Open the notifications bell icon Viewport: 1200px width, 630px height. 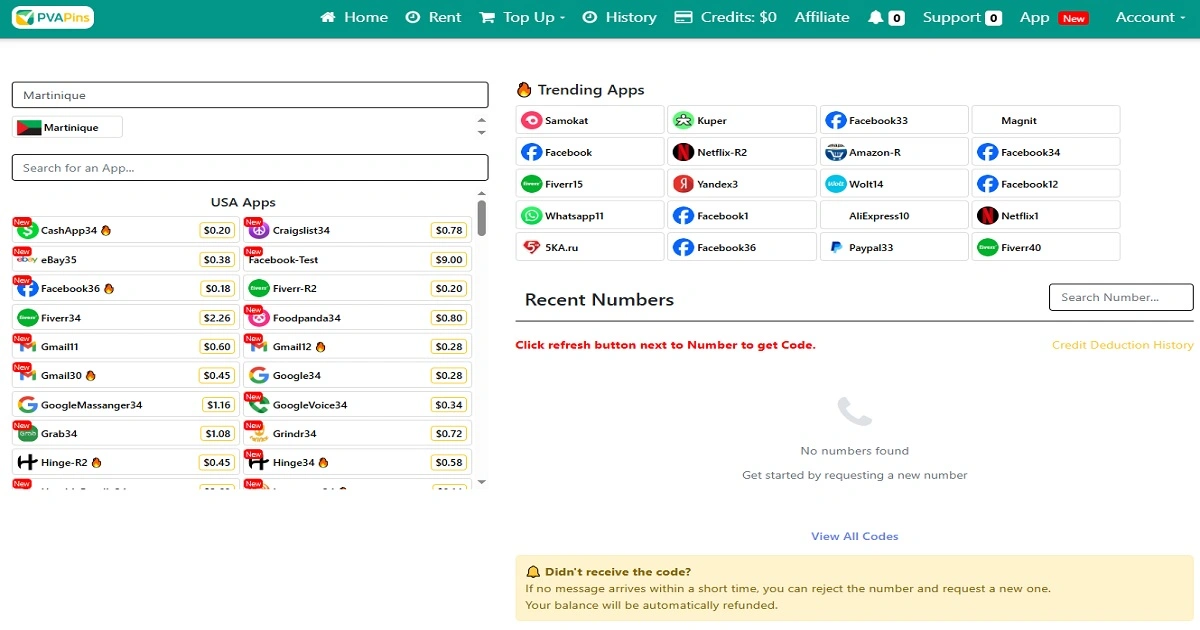click(x=876, y=17)
